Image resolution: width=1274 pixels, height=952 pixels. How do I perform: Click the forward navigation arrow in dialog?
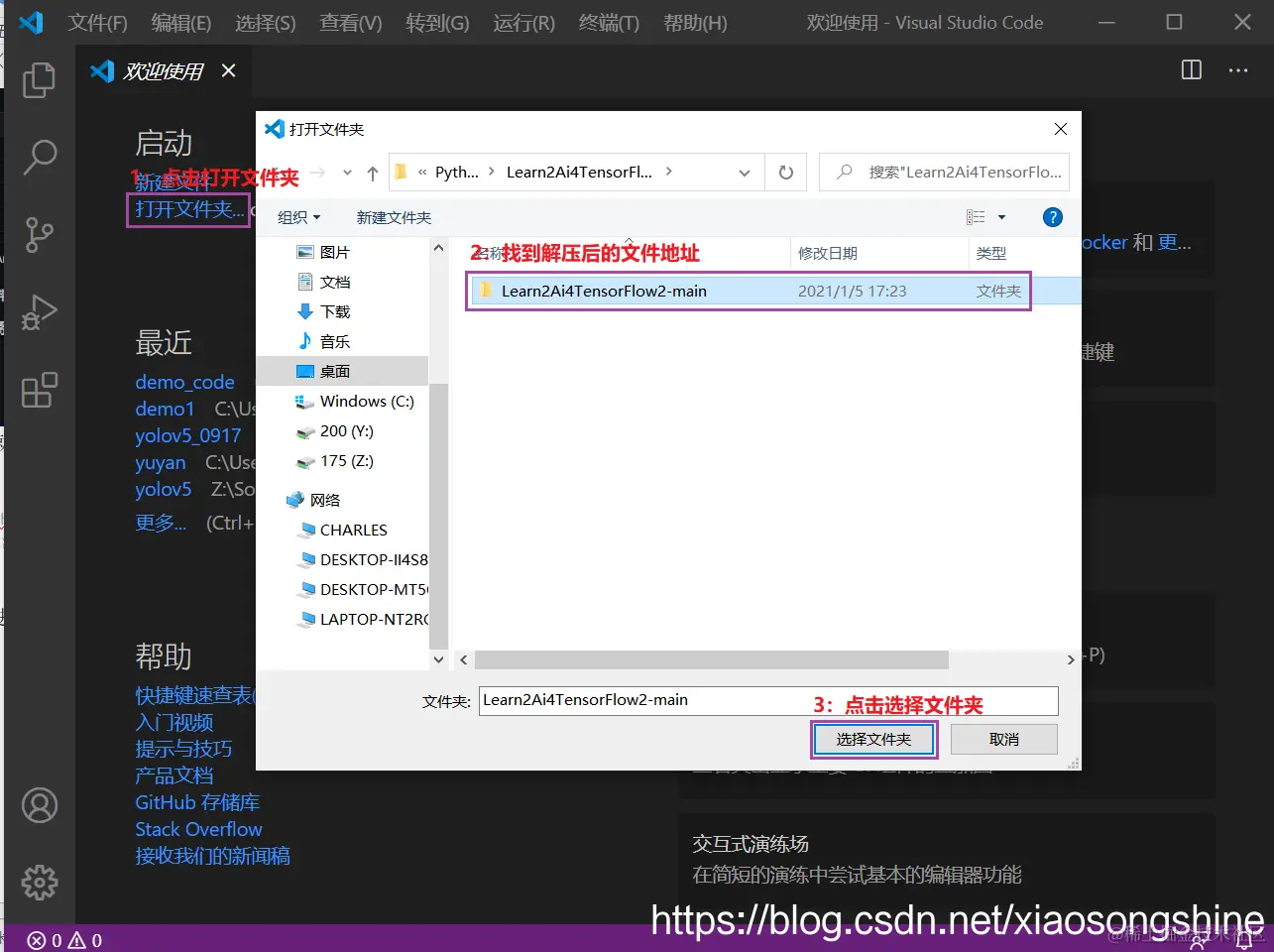[x=318, y=173]
